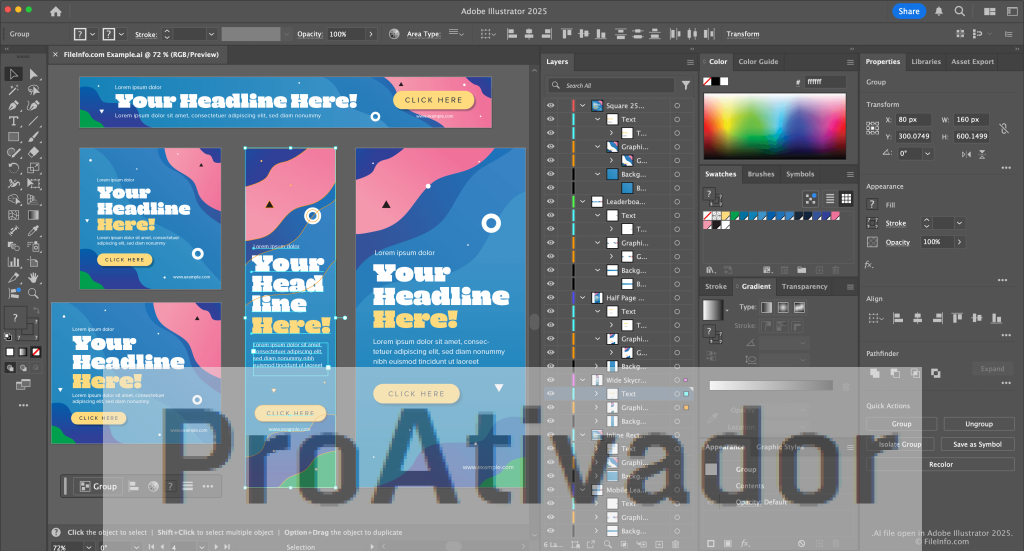Screen dimensions: 1024x551
Task: Click the Group button in Quick Actions
Action: click(x=902, y=424)
